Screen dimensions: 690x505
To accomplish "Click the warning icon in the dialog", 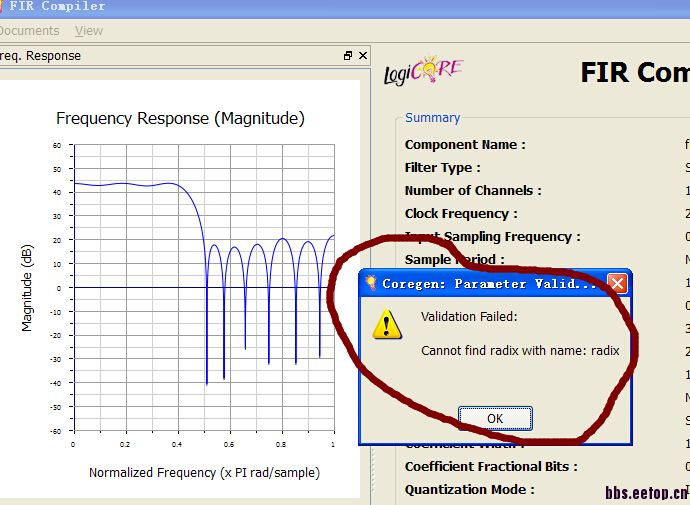I will pyautogui.click(x=387, y=324).
